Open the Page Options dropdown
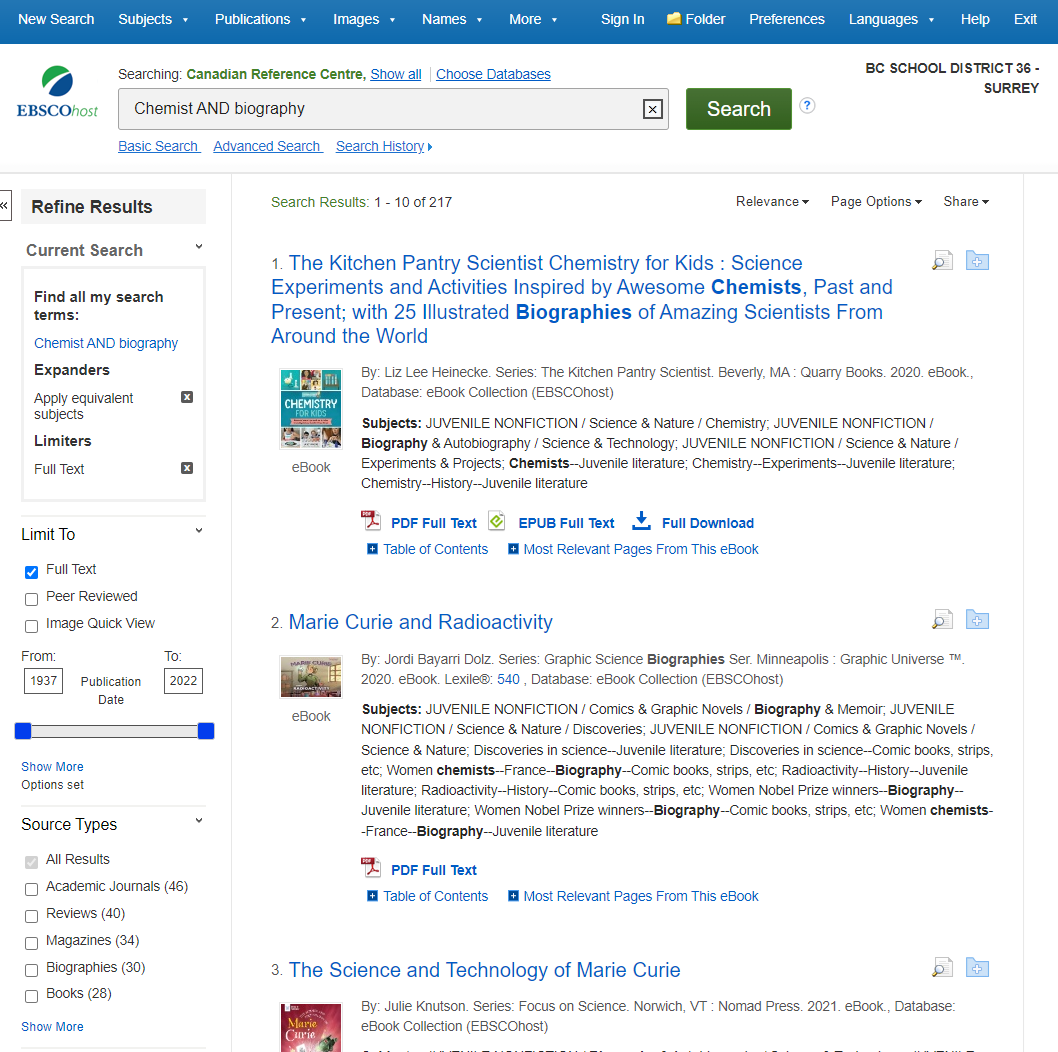Screen dimensions: 1058x1052 [x=876, y=201]
